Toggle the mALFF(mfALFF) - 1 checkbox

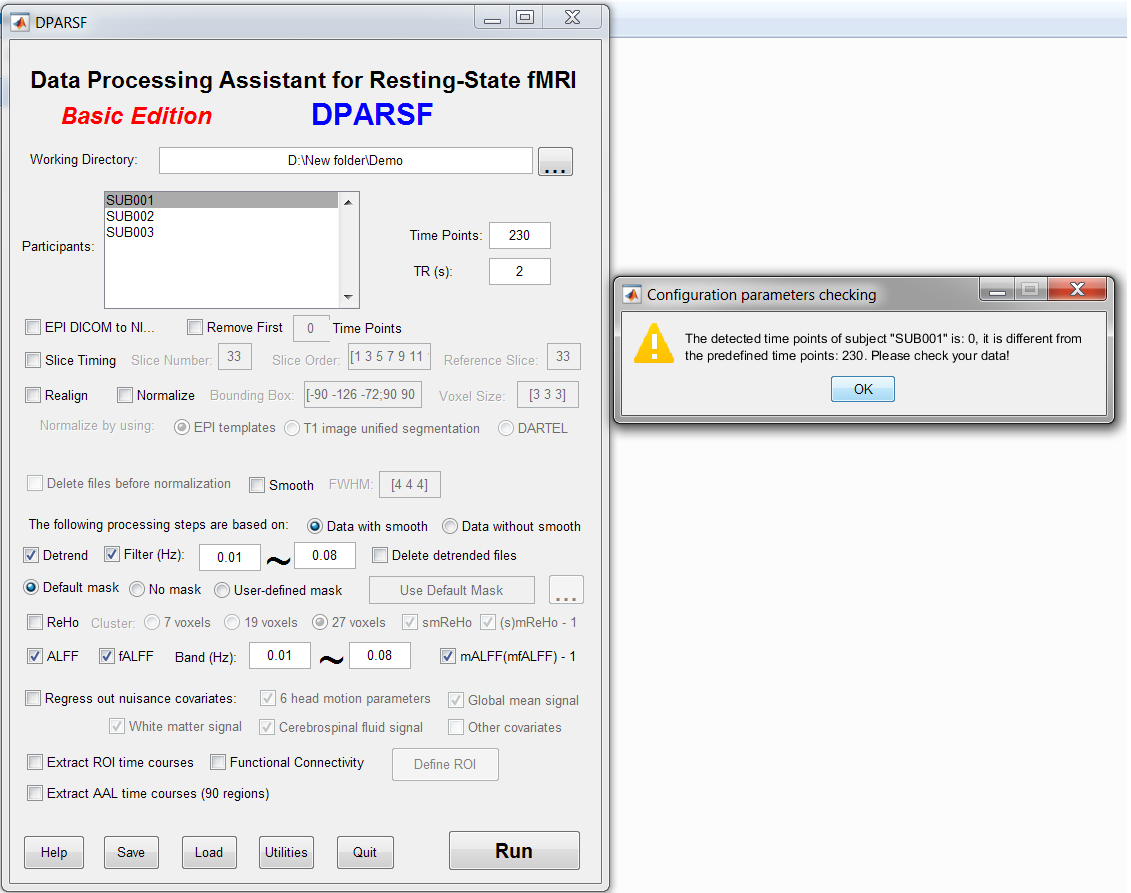click(448, 656)
